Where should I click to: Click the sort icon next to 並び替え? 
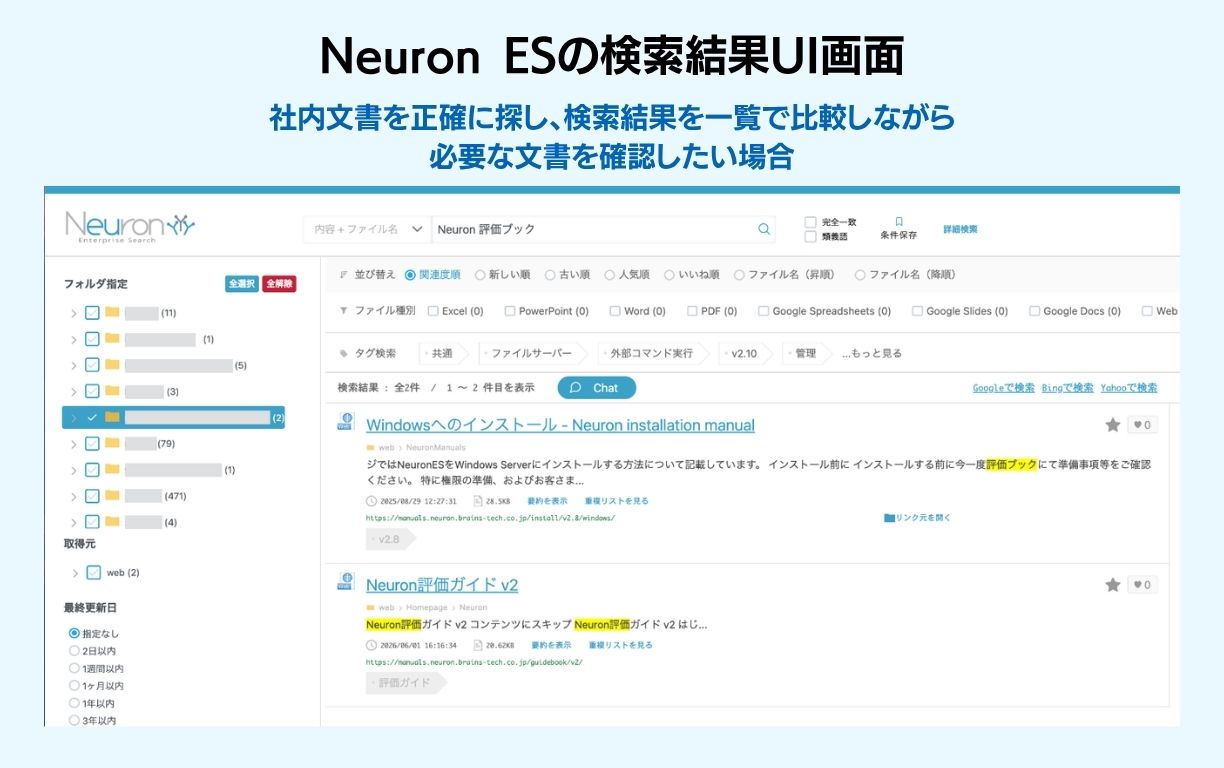point(345,274)
